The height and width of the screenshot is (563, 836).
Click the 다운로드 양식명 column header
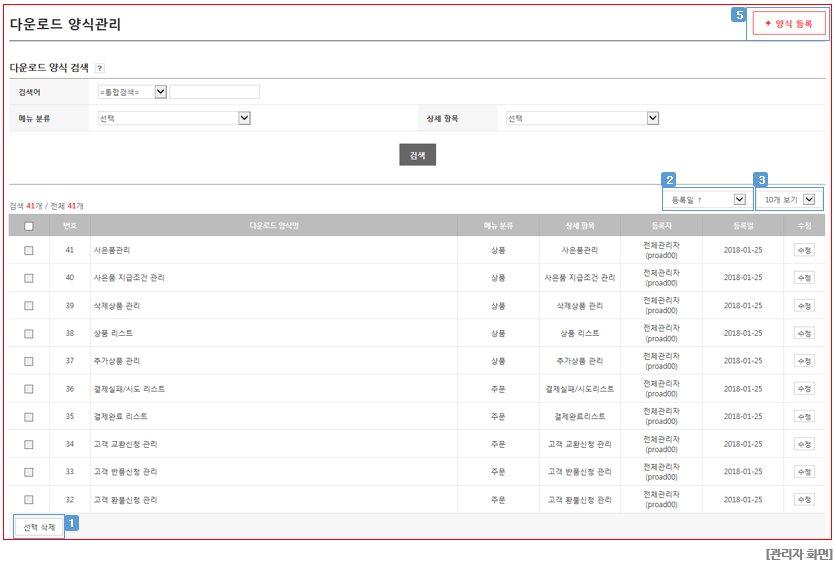coord(274,226)
